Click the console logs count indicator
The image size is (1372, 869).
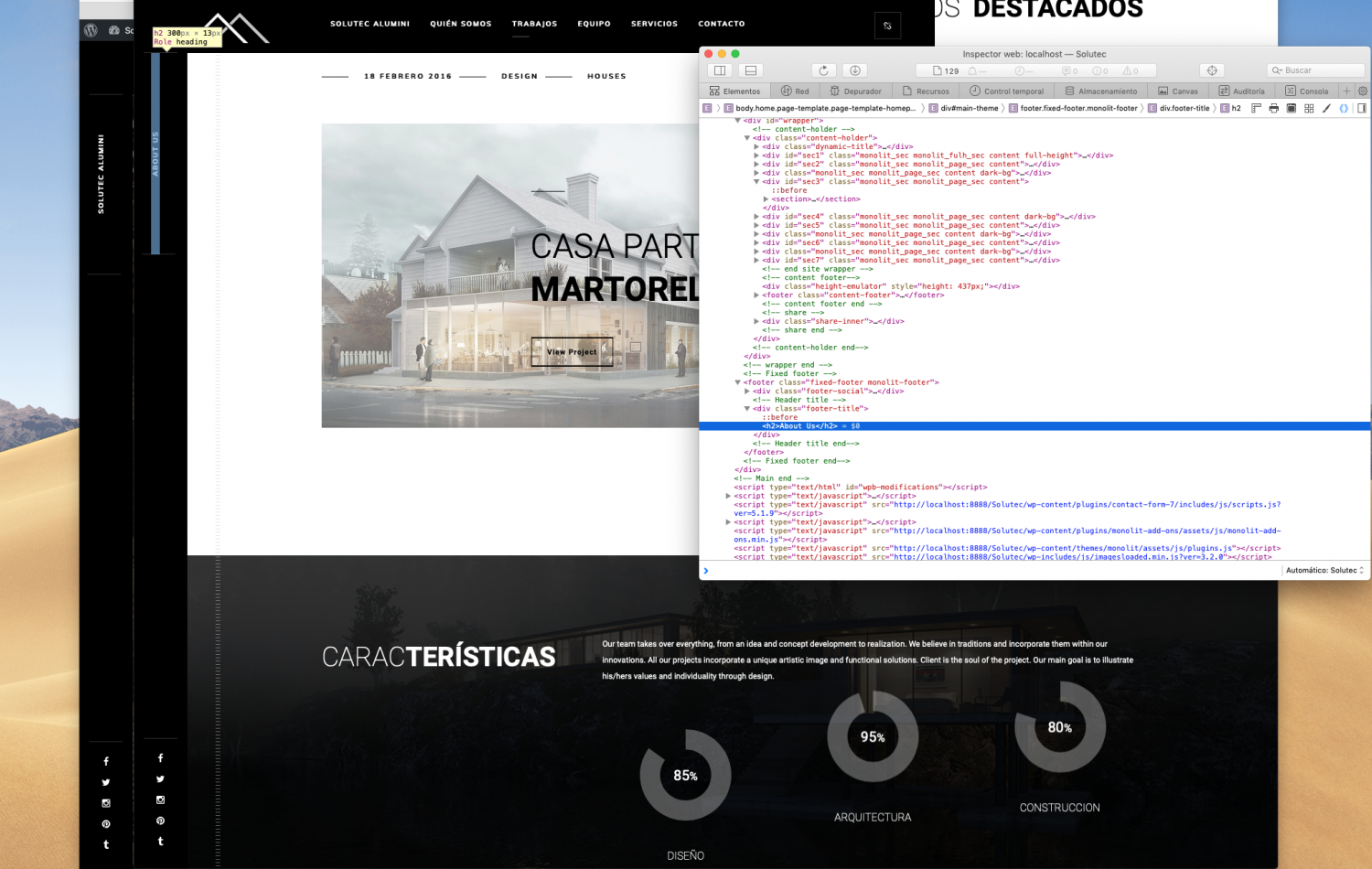(x=1070, y=70)
